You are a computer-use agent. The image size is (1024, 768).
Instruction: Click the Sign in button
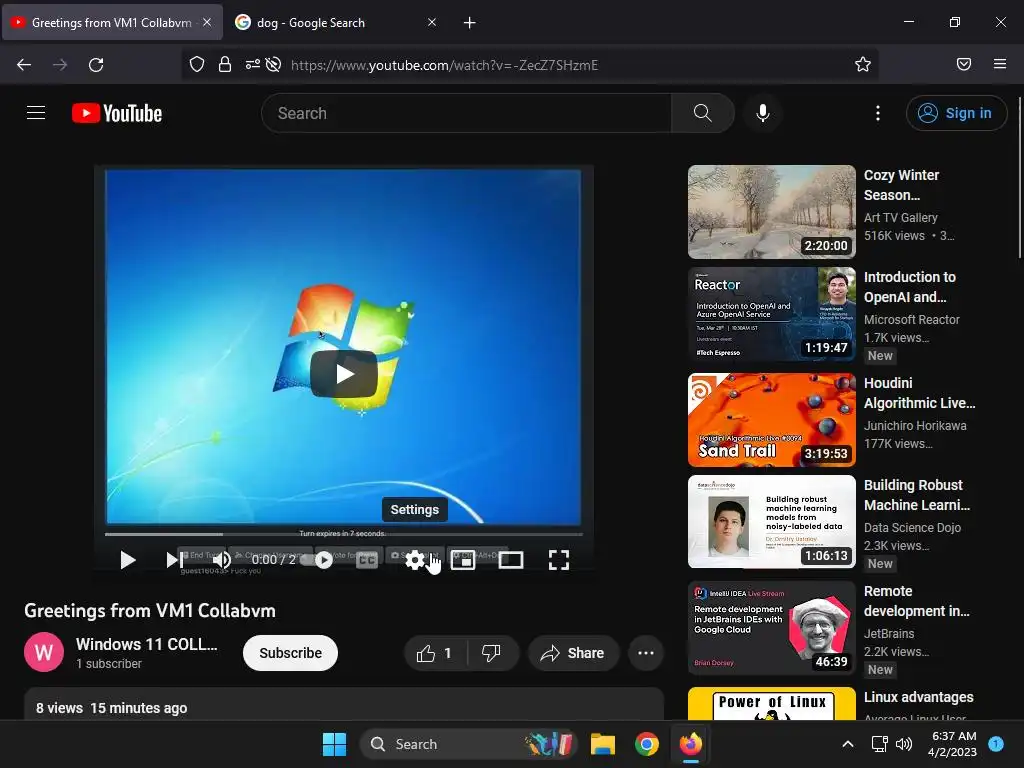click(x=956, y=113)
